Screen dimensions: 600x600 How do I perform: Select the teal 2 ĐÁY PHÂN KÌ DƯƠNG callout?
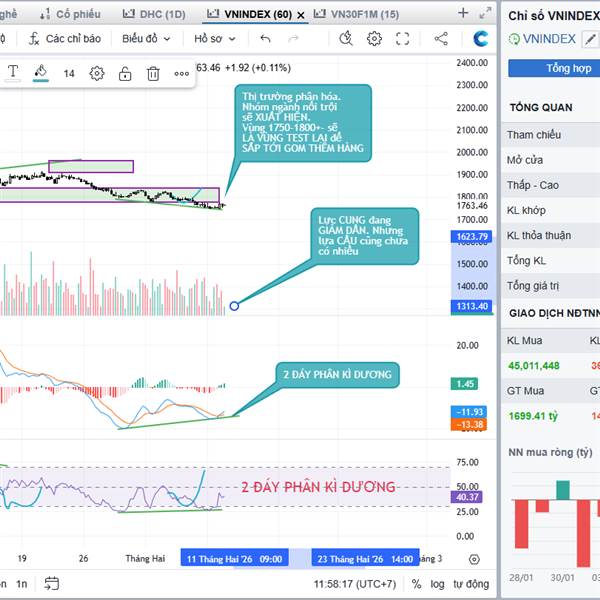click(338, 375)
